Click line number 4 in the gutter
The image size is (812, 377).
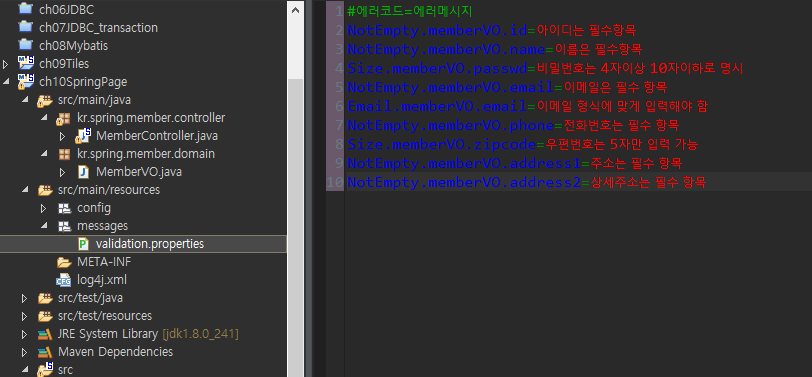(339, 68)
